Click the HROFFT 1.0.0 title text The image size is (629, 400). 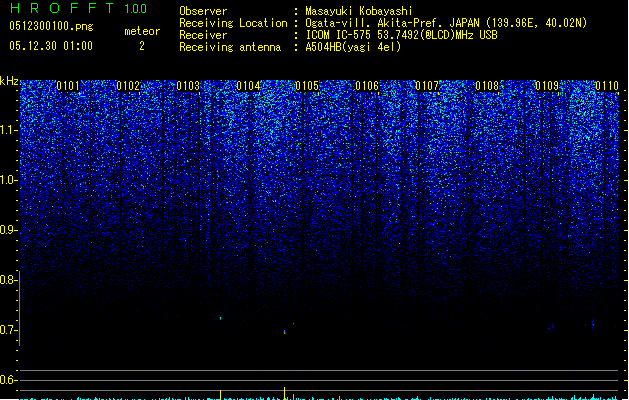tap(79, 8)
